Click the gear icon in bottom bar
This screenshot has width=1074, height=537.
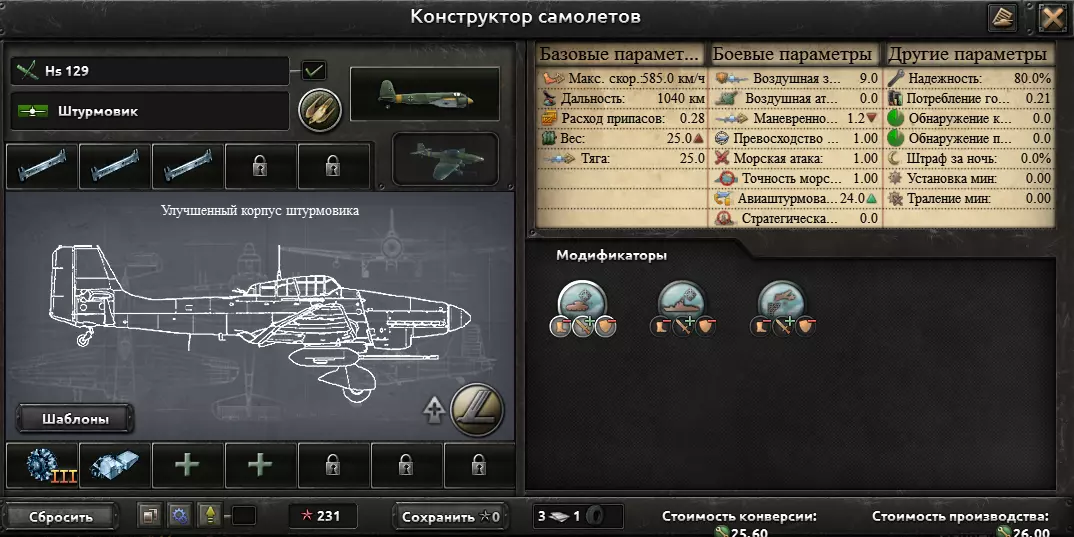pyautogui.click(x=180, y=516)
